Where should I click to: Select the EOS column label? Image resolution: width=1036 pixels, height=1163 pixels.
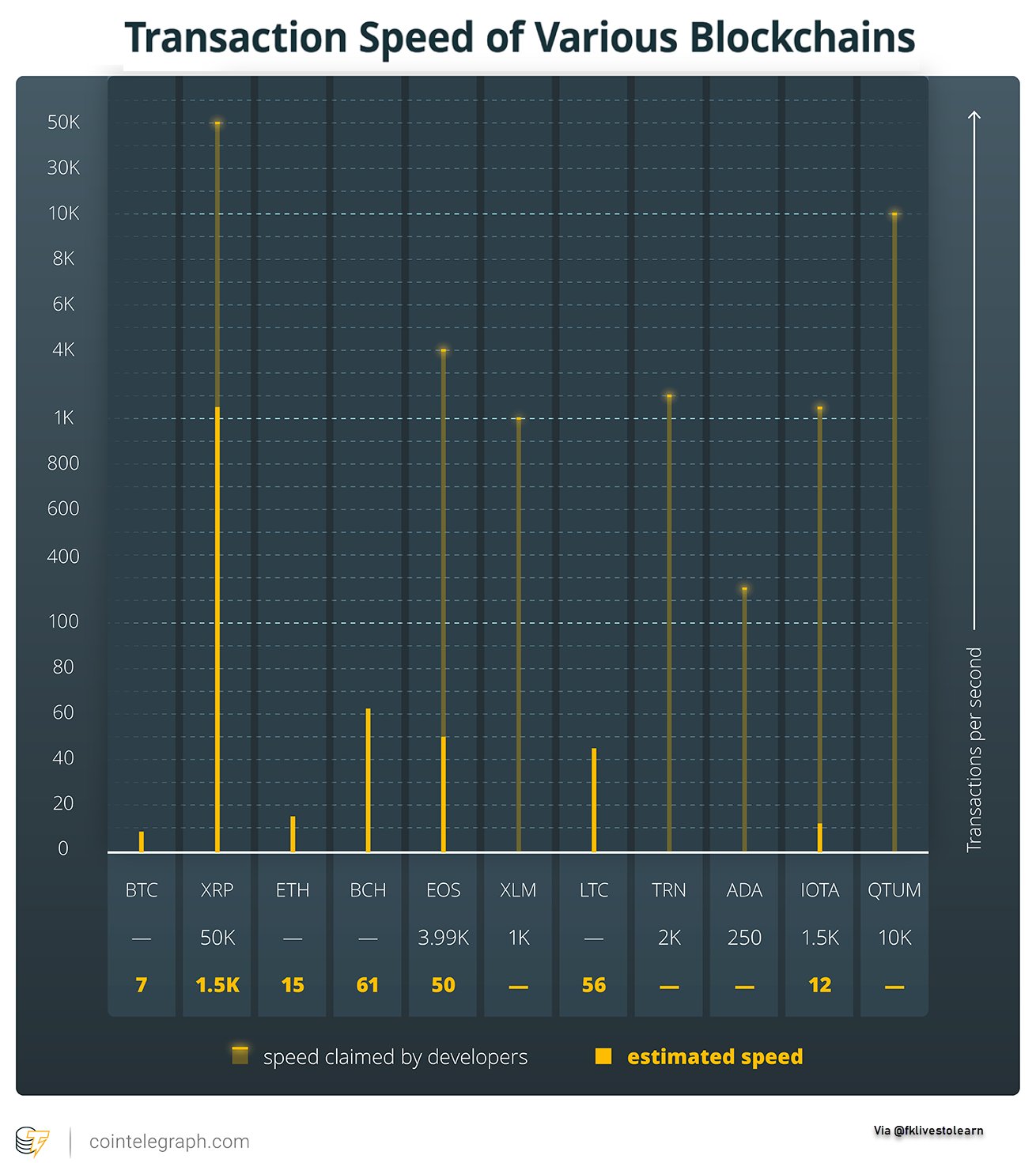[x=443, y=890]
